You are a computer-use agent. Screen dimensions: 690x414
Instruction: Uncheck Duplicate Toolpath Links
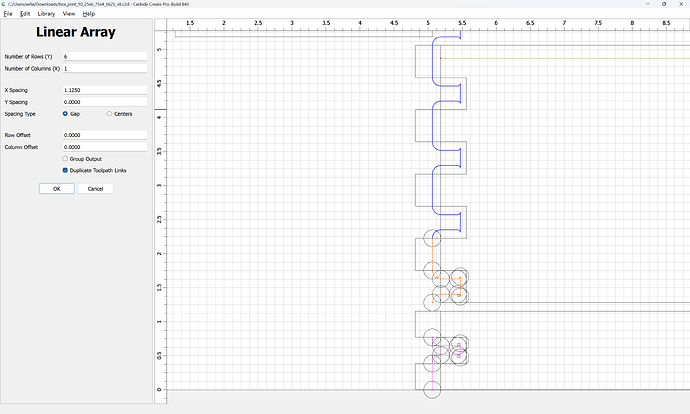(x=65, y=170)
